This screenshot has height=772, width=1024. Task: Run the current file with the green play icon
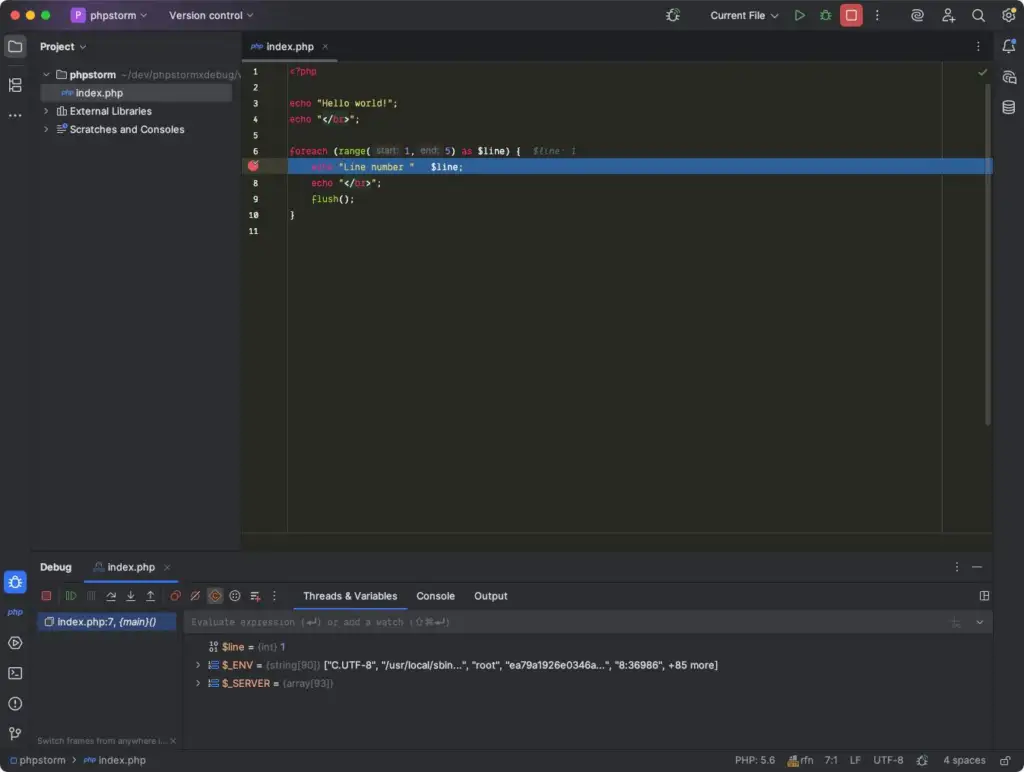coord(799,15)
